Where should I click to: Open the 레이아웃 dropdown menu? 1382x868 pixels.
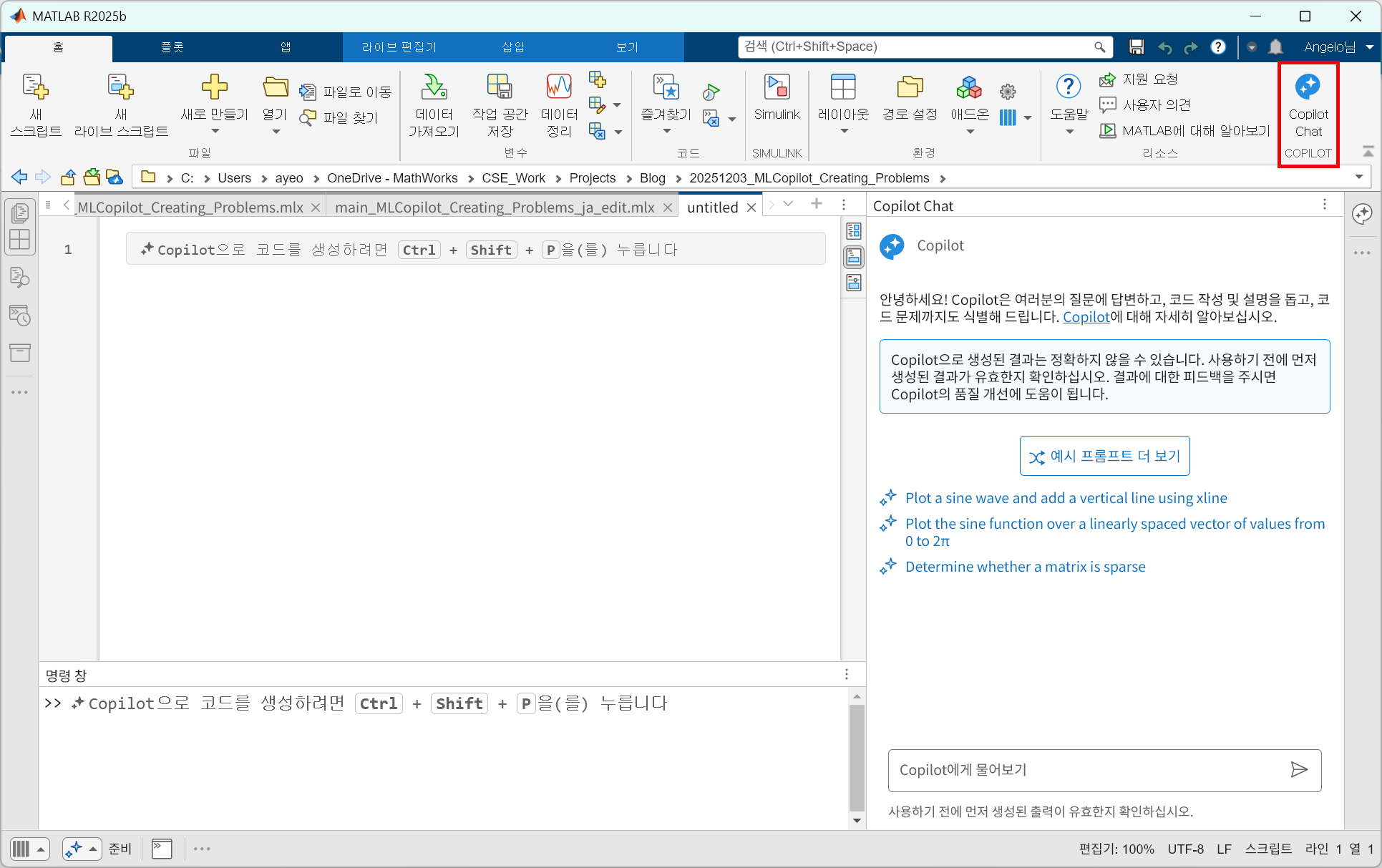coord(843,132)
